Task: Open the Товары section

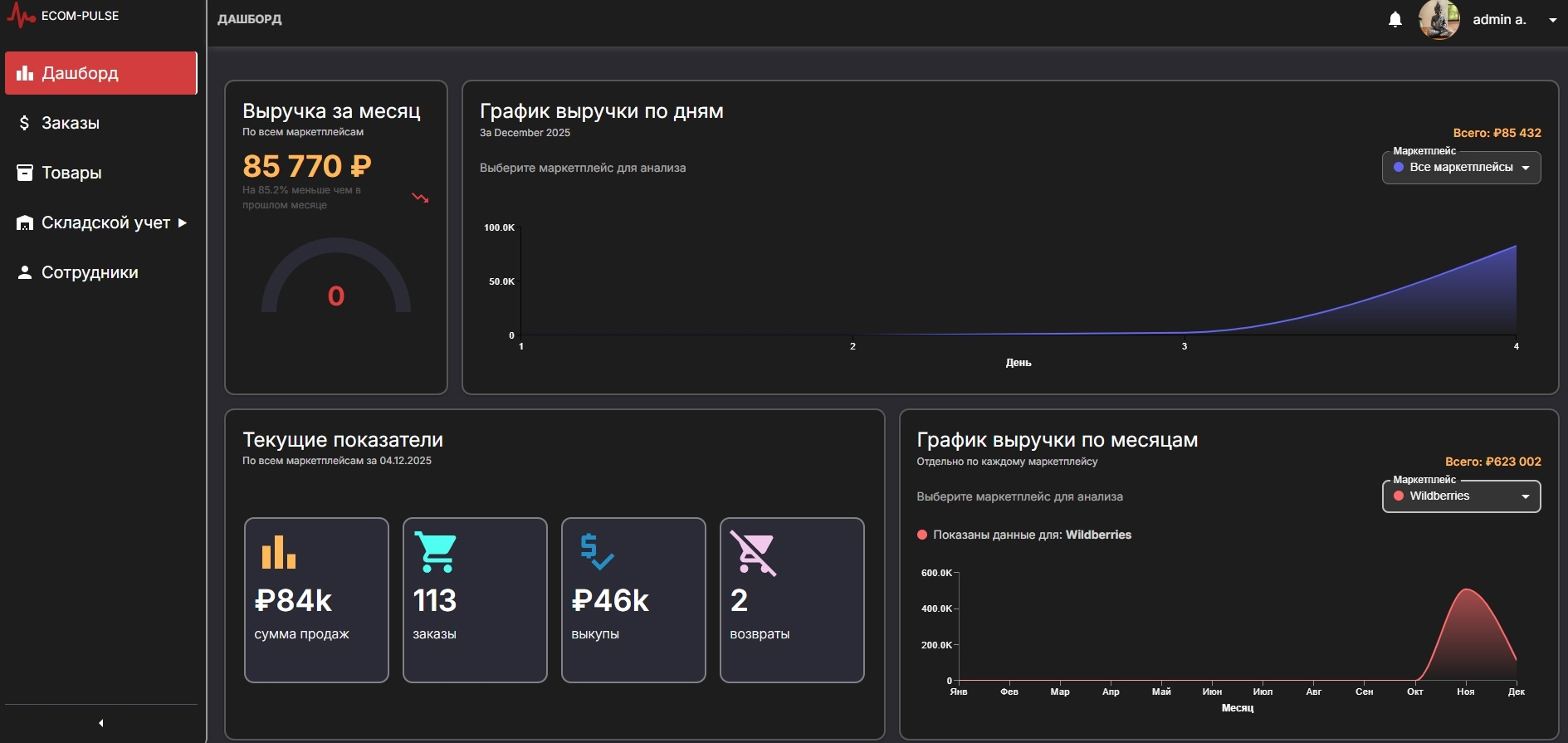Action: [101, 173]
